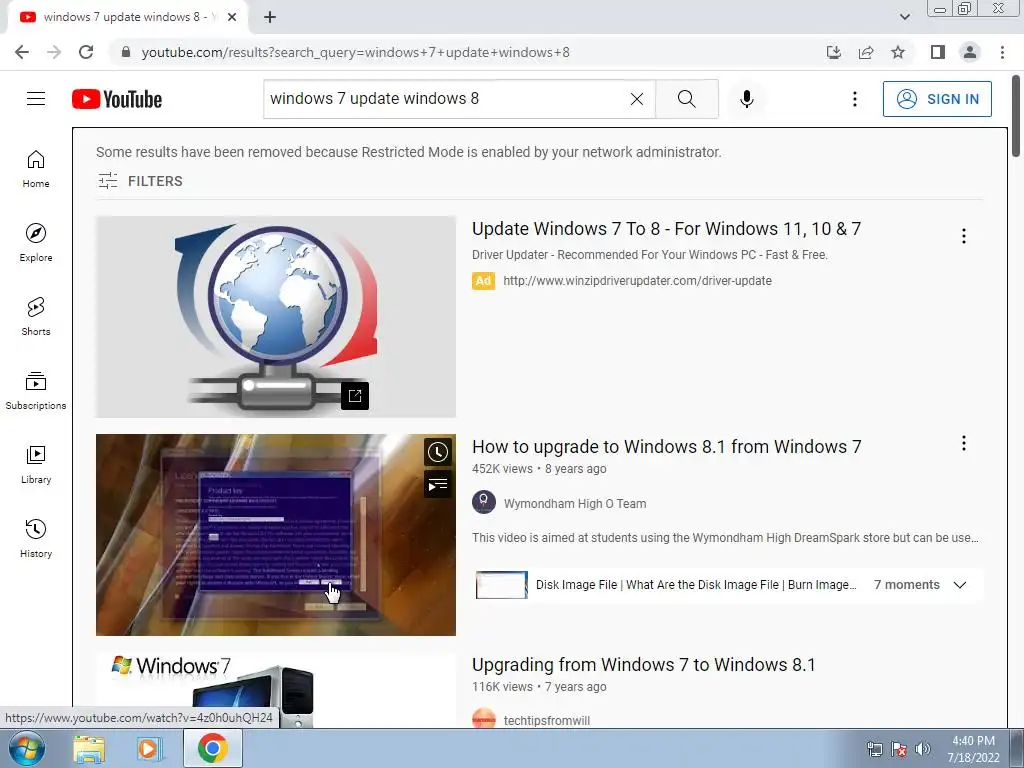
Task: Open Upgrading from Windows 7 to Windows 8.1
Action: tap(643, 665)
